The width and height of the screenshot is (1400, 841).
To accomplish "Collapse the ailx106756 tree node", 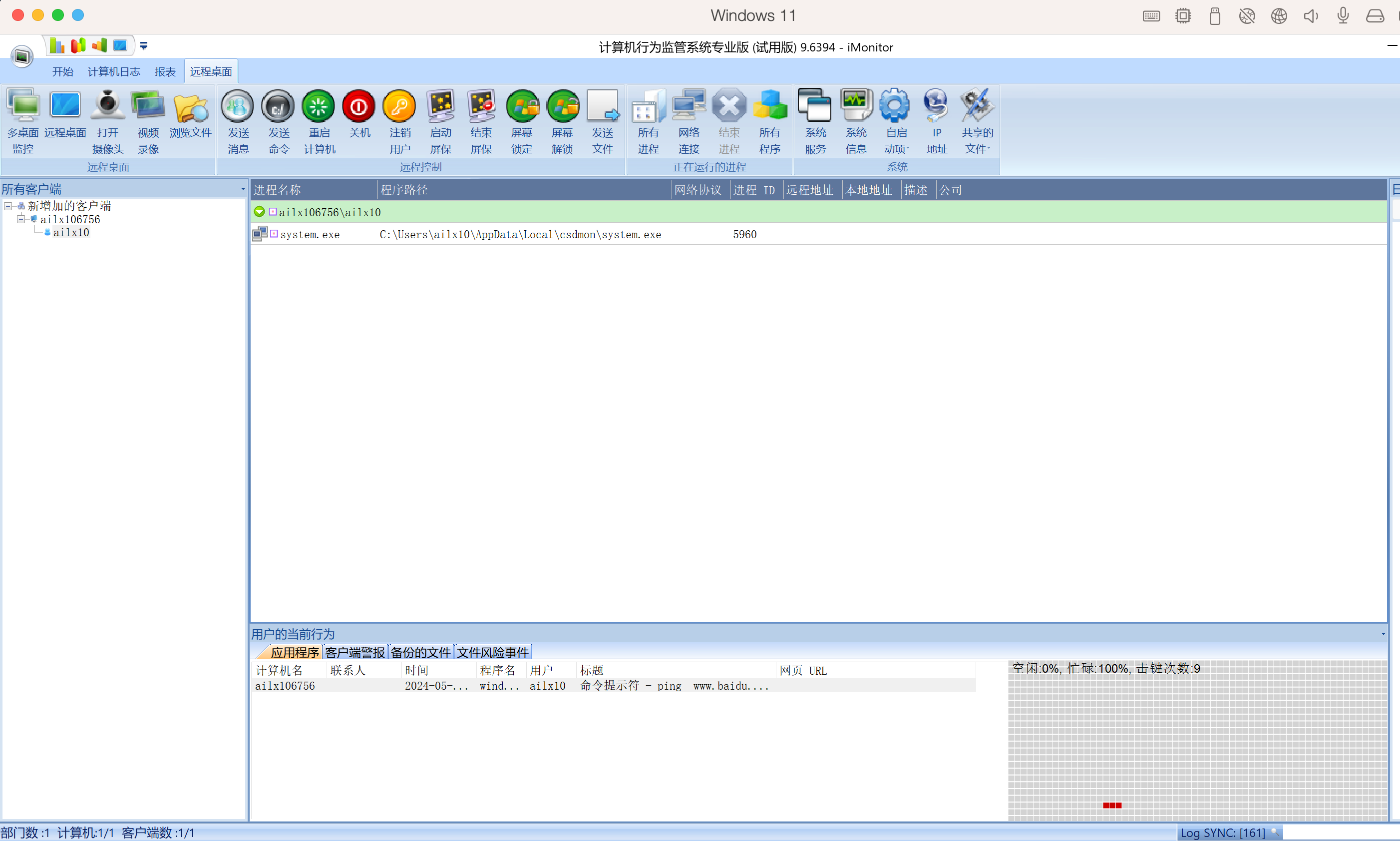I will pos(21,219).
